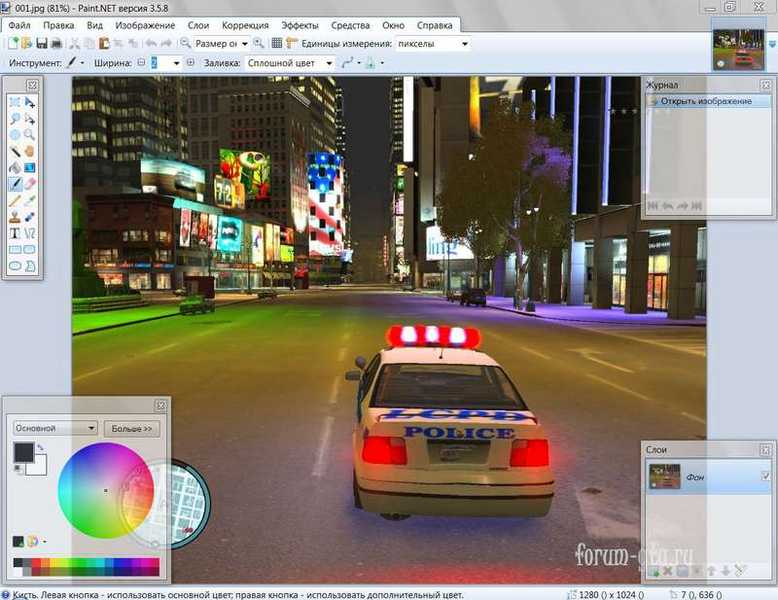
Task: Click the New image toolbar icon
Action: pos(12,44)
